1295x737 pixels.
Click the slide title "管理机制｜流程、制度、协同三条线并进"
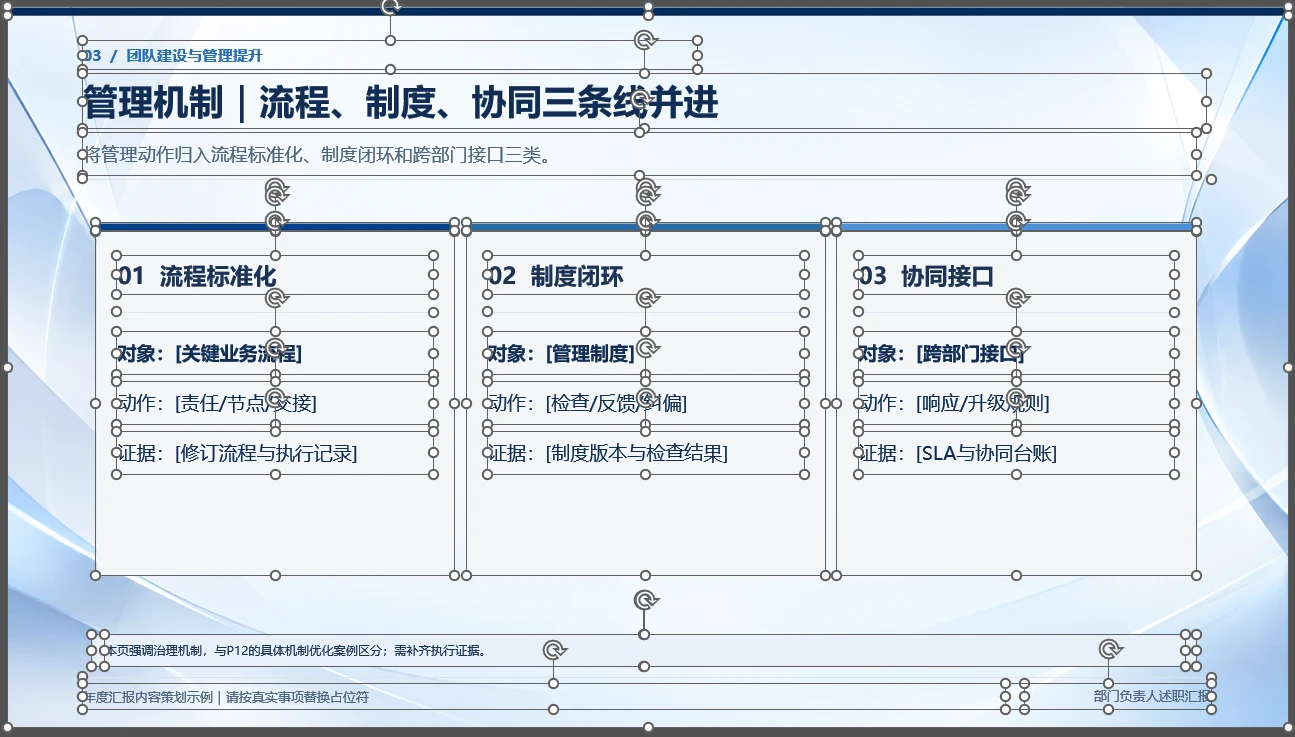[x=400, y=103]
